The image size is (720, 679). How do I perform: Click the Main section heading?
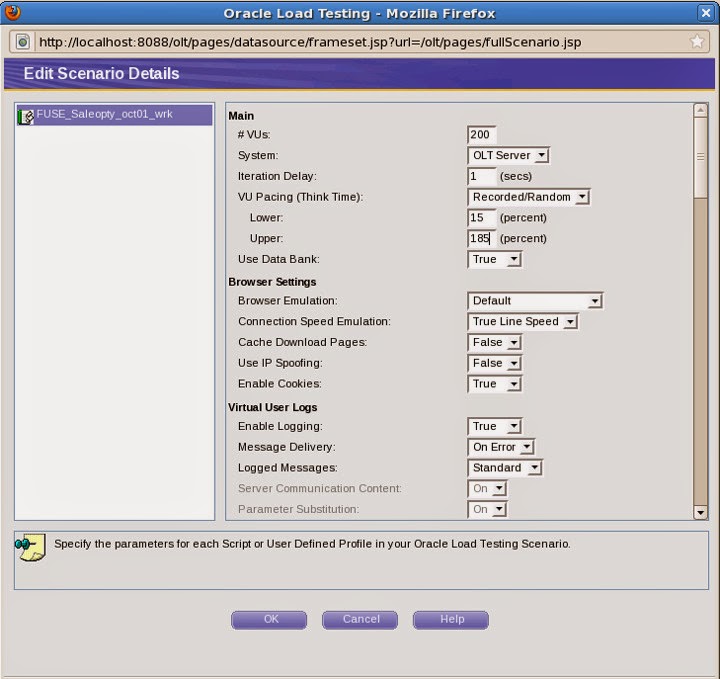point(241,116)
